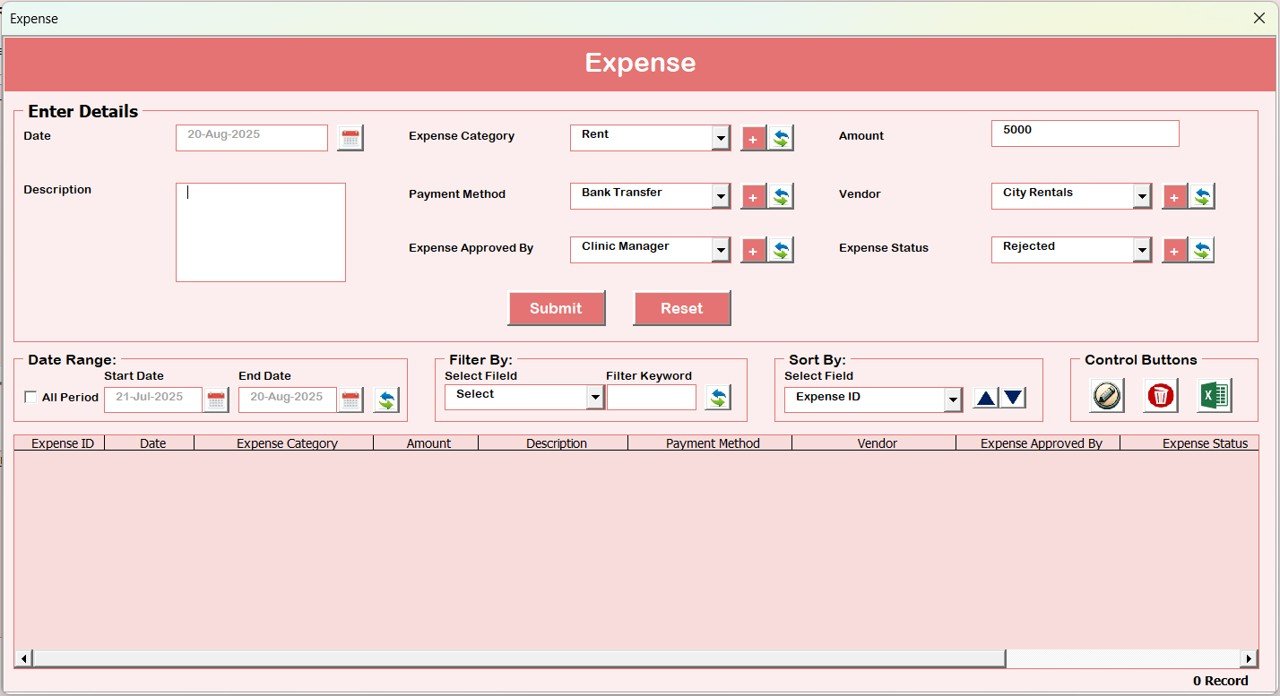
Task: Click the Date field showing 20-Aug-2025
Action: point(252,138)
